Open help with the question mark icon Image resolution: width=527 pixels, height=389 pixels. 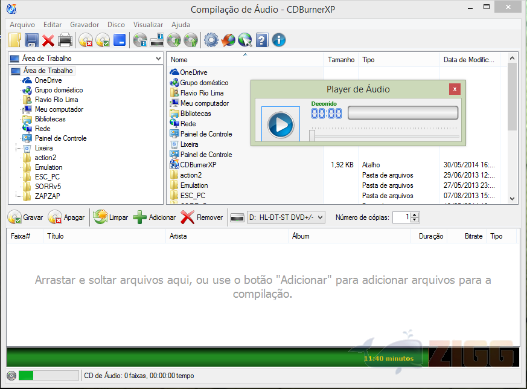pyautogui.click(x=262, y=40)
